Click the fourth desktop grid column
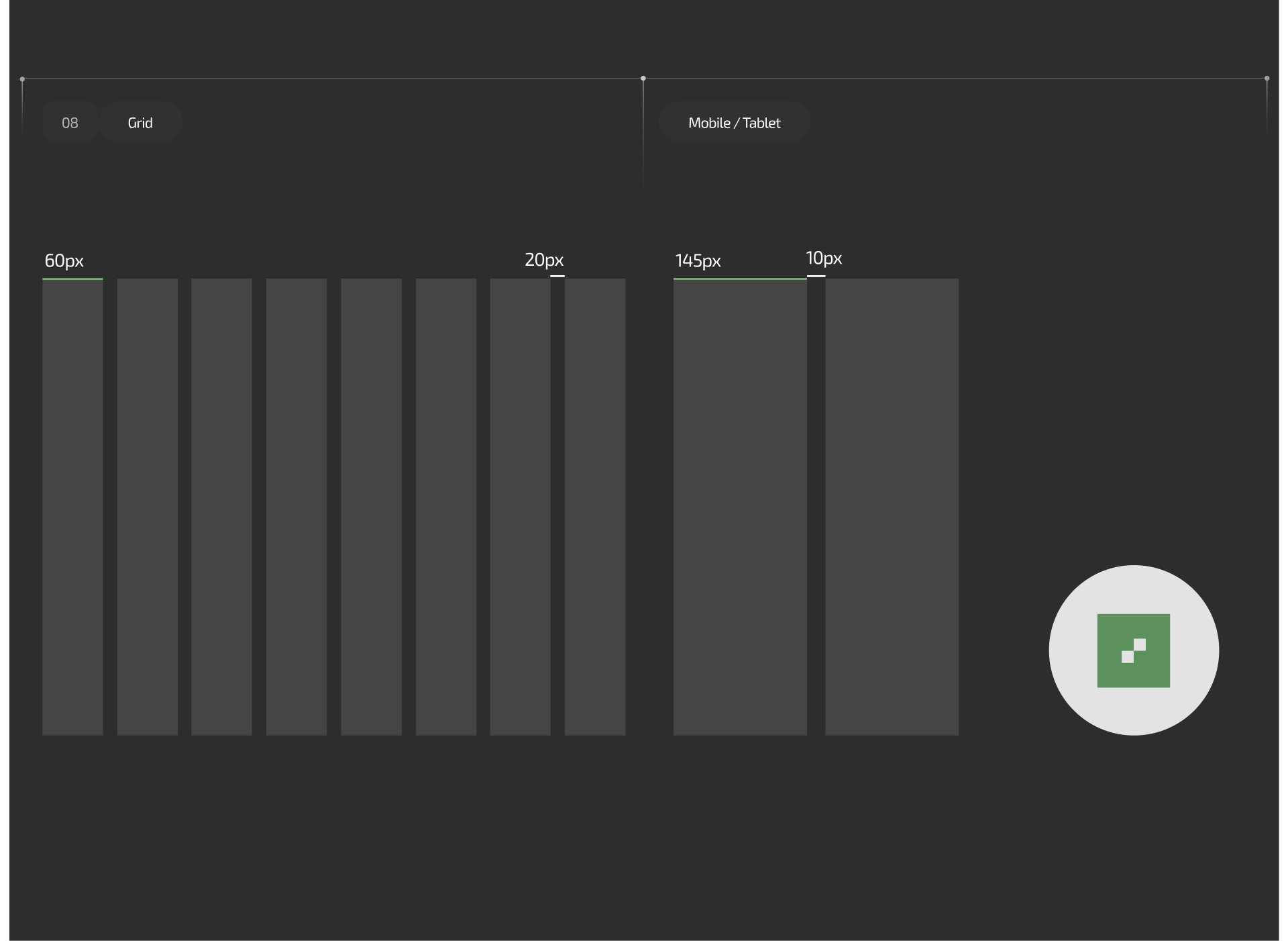 [296, 507]
